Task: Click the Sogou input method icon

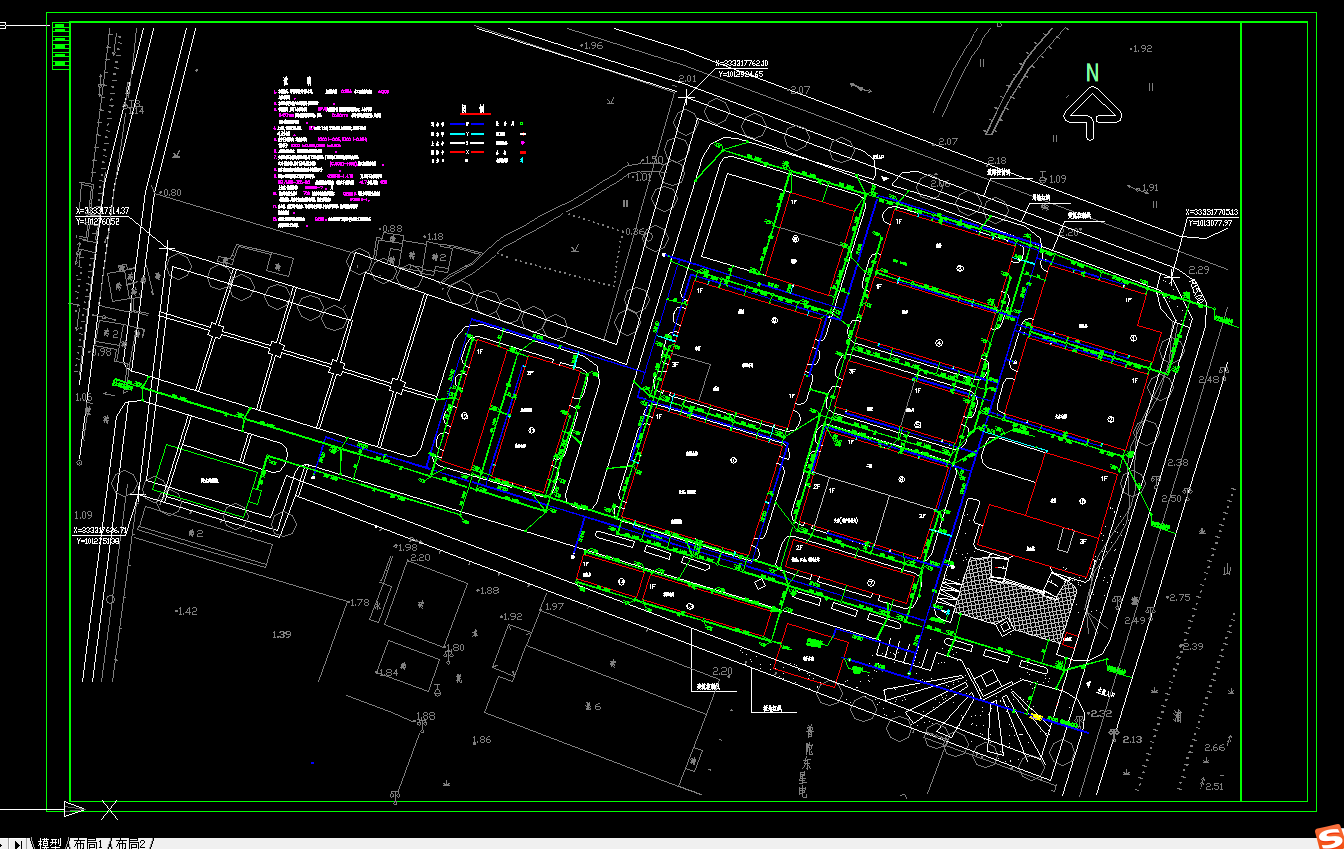Action: [1328, 836]
